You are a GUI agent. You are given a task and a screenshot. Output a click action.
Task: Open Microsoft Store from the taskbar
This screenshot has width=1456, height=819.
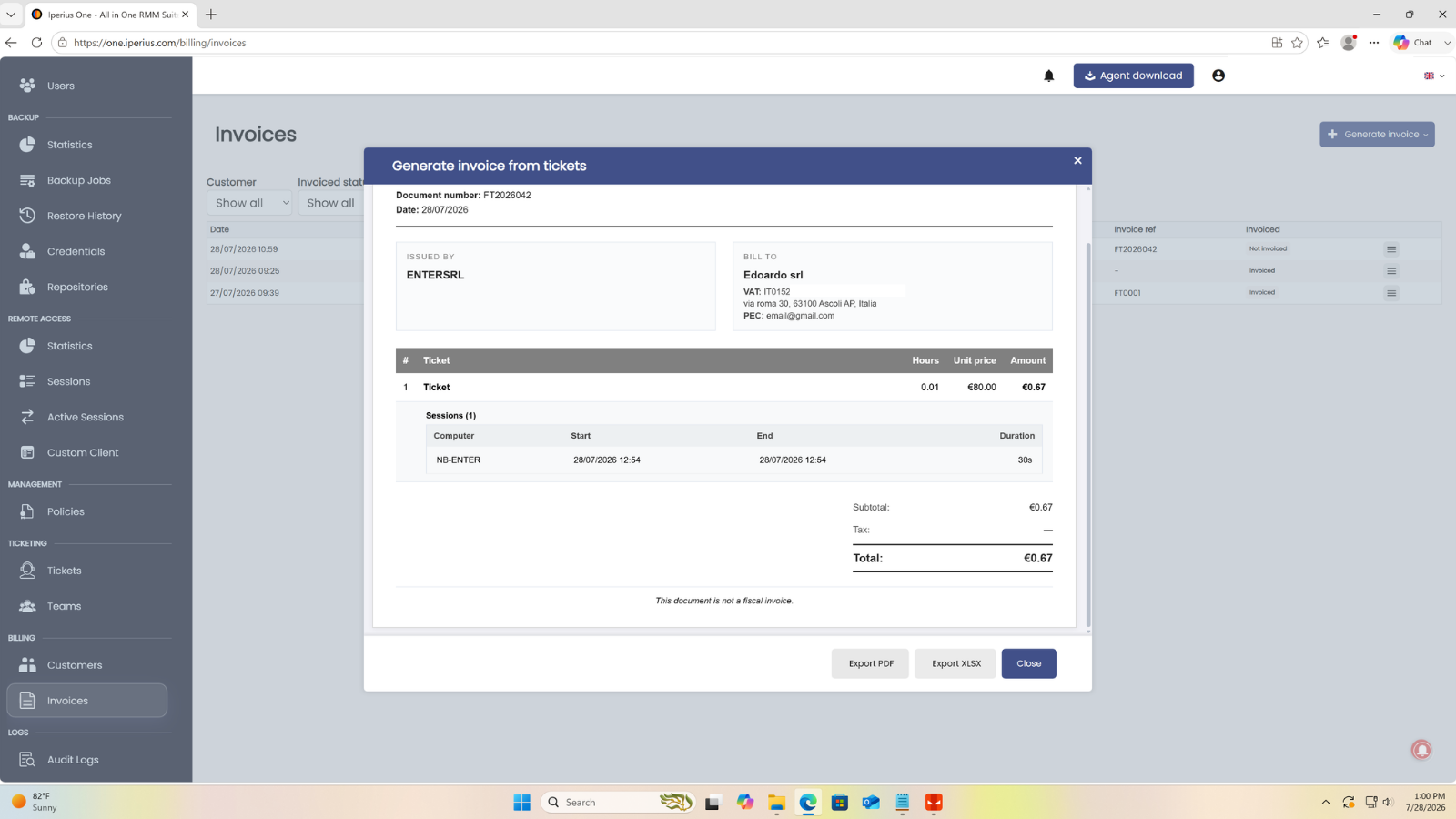coord(839,802)
